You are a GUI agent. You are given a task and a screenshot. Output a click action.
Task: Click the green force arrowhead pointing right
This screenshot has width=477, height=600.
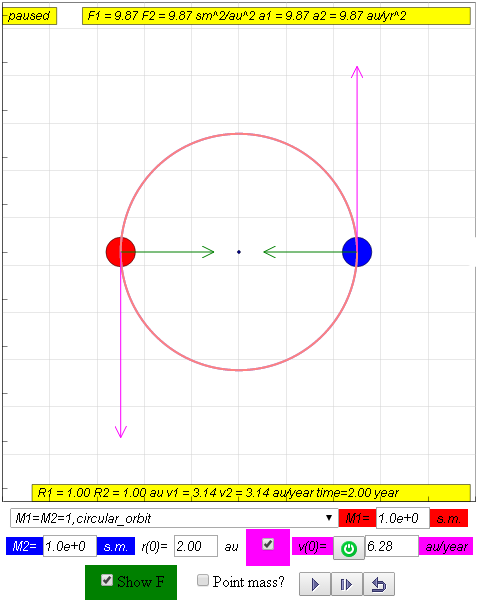pos(208,252)
